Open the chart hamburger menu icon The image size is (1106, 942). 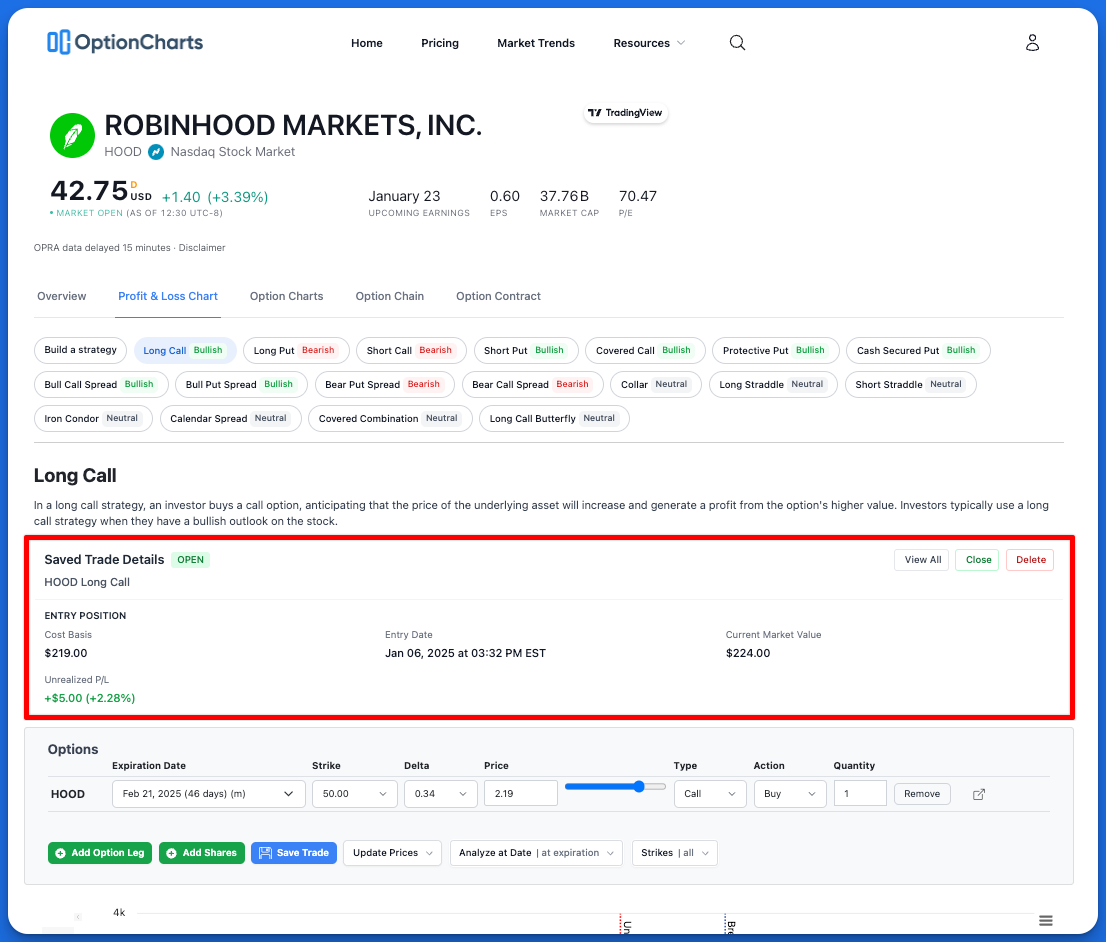pos(1046,921)
